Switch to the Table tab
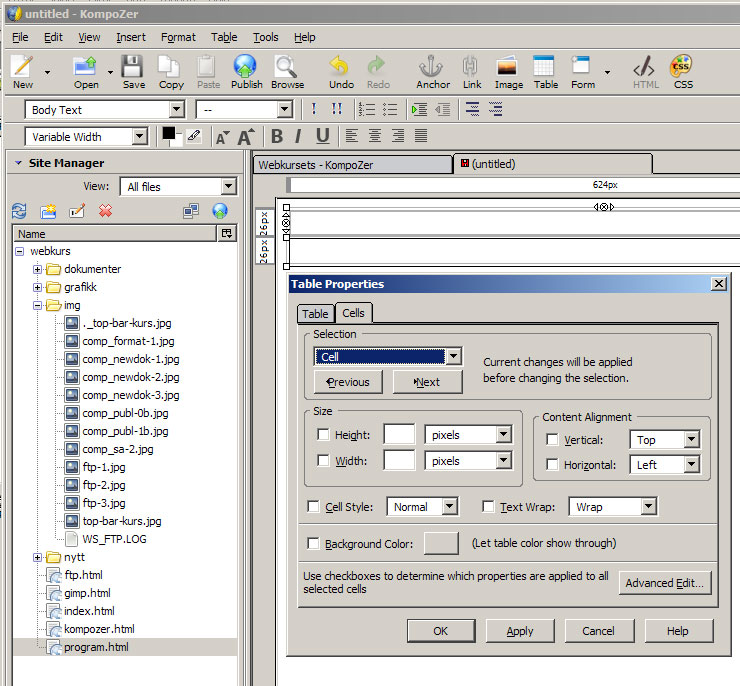740x686 pixels. 315,314
